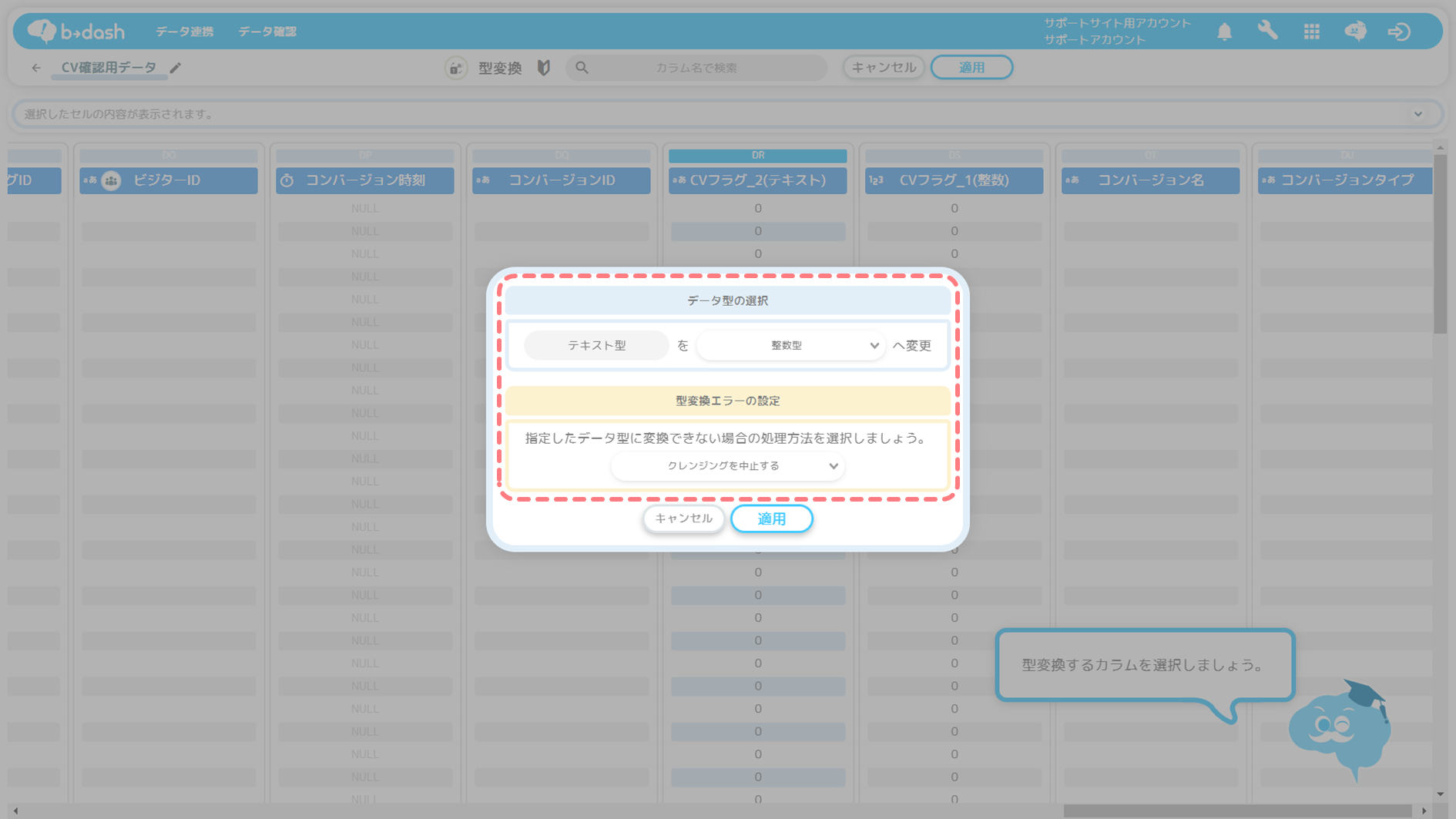Click the CV確認用データ title
The image size is (1456, 819).
click(109, 68)
